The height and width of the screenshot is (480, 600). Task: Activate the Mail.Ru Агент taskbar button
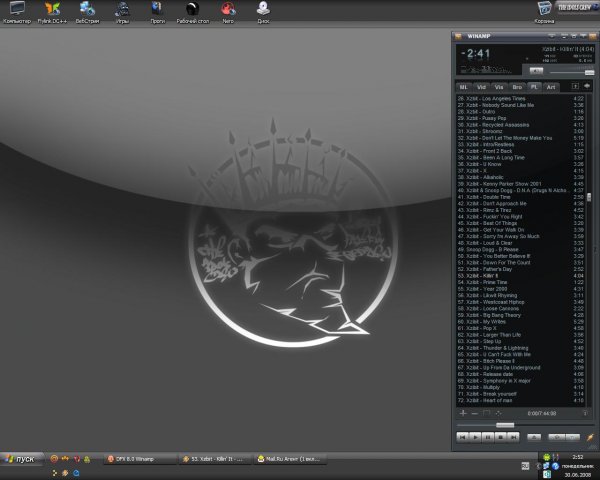pos(290,459)
